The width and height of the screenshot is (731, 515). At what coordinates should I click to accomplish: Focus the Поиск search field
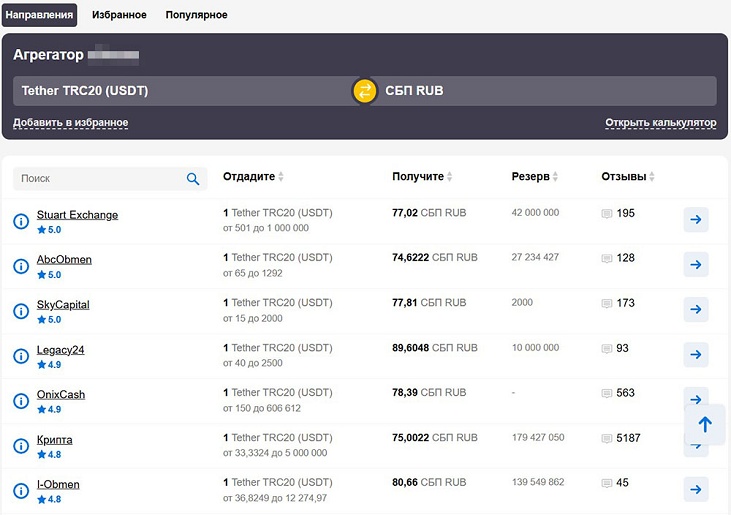[x=110, y=179]
